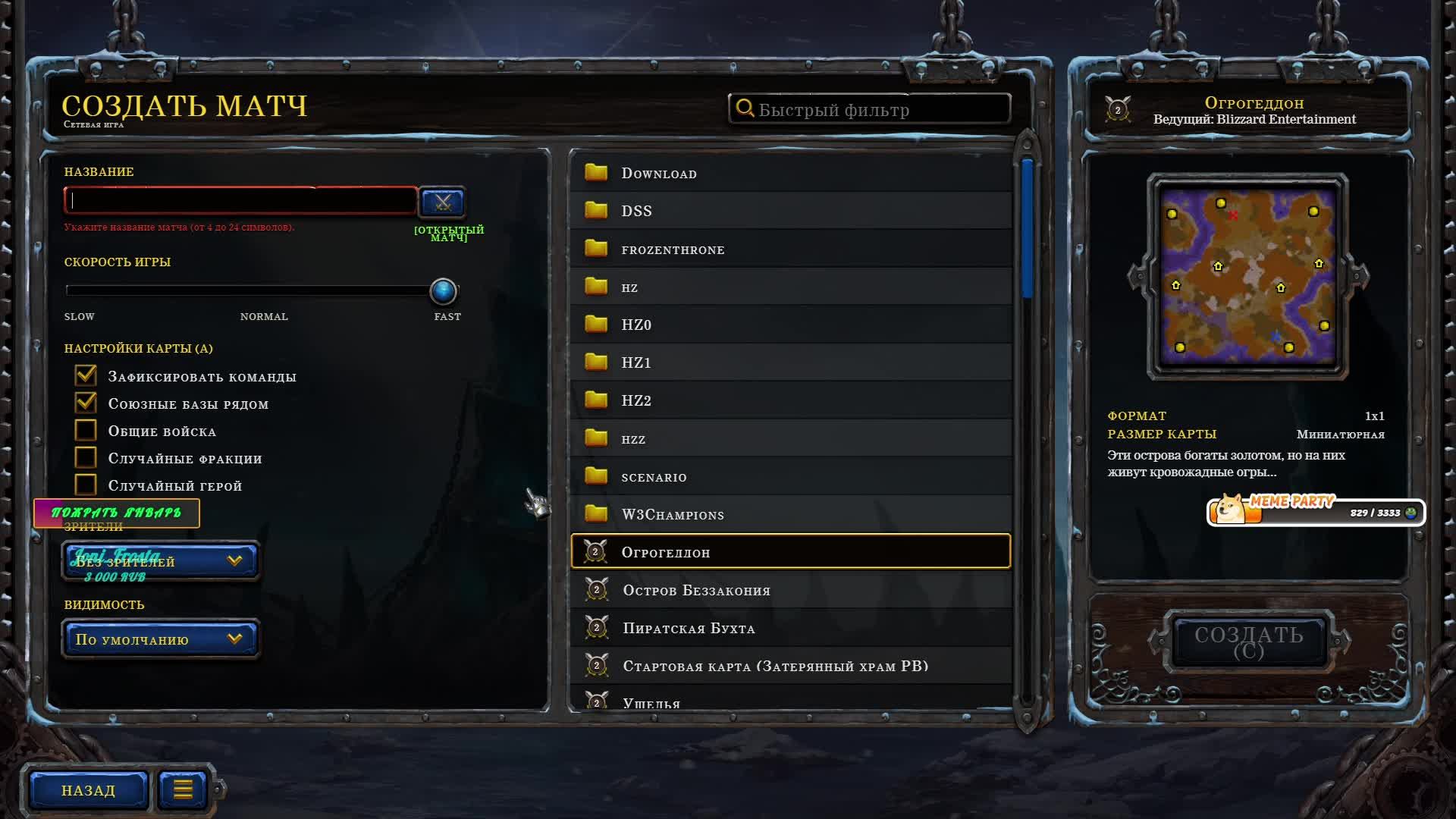1456x819 pixels.
Task: Expand the Без зрителей spectators dropdown
Action: click(161, 561)
